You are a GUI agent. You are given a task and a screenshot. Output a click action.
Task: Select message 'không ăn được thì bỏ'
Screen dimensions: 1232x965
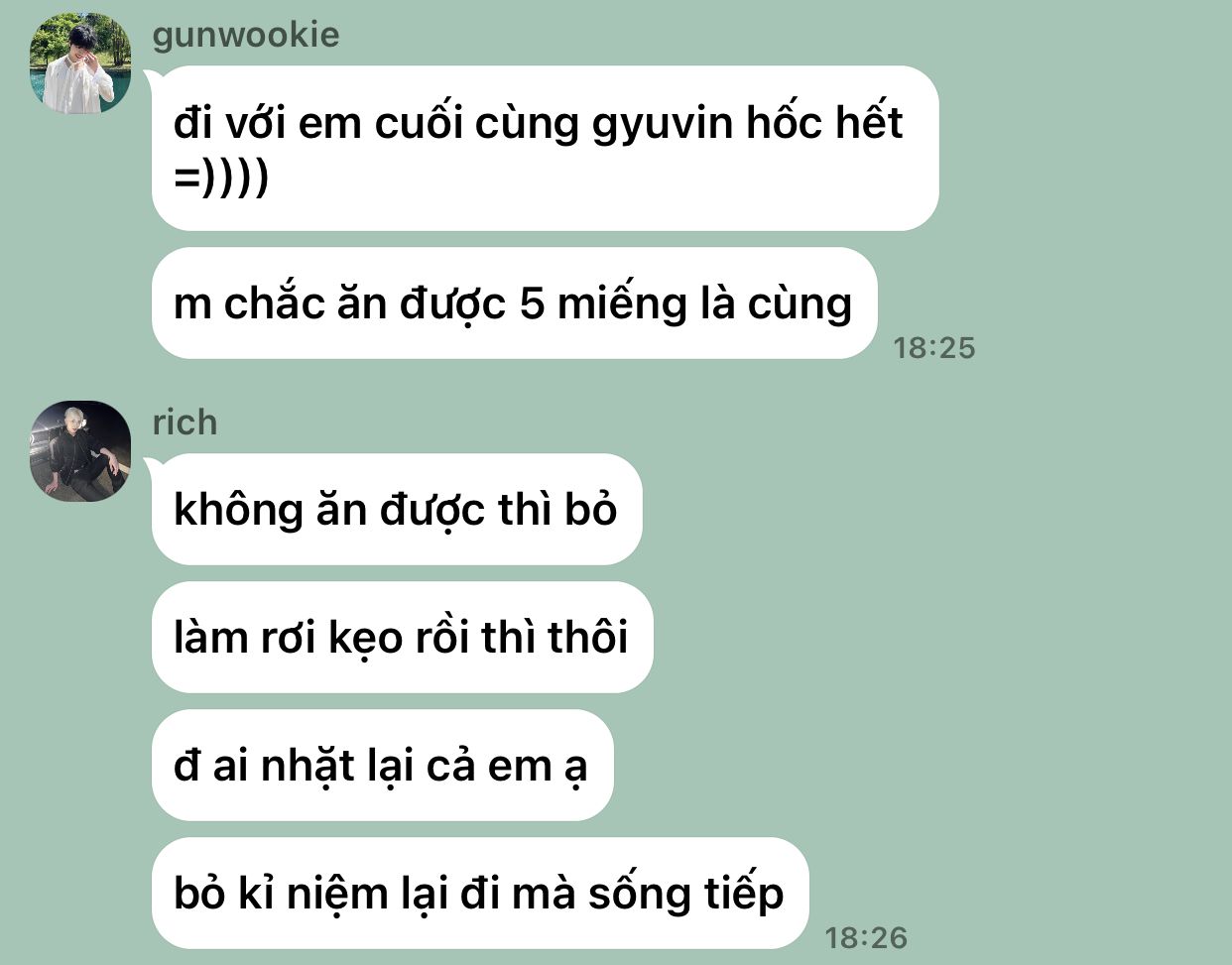[397, 510]
